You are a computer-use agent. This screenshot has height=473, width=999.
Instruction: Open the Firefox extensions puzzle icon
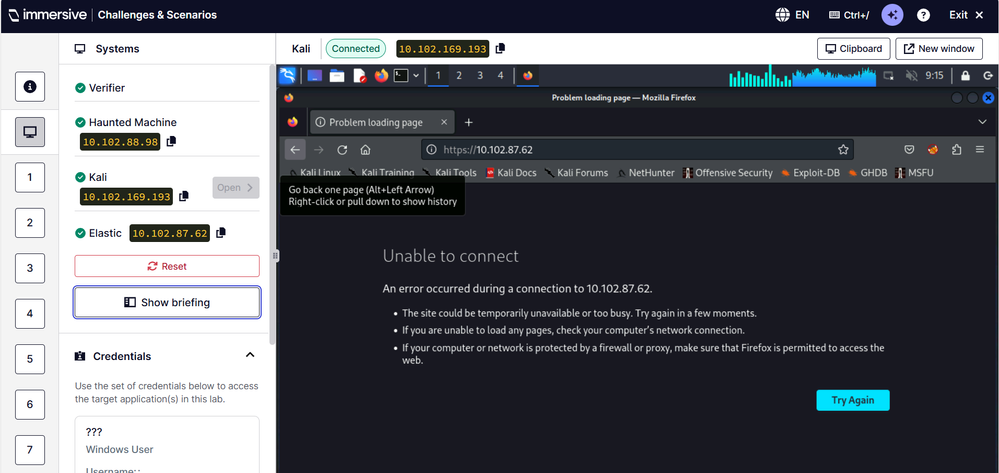tap(957, 150)
